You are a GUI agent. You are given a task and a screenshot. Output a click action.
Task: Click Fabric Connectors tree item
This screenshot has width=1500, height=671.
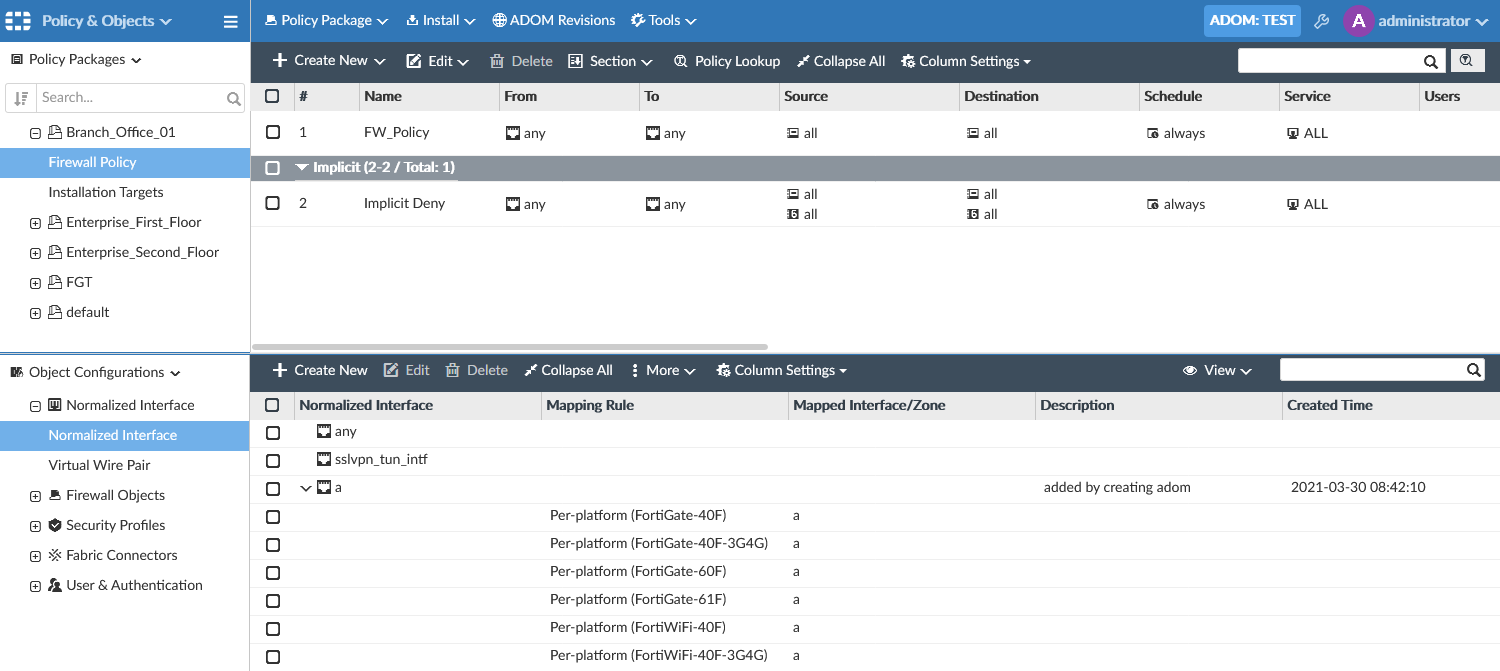[x=113, y=555]
